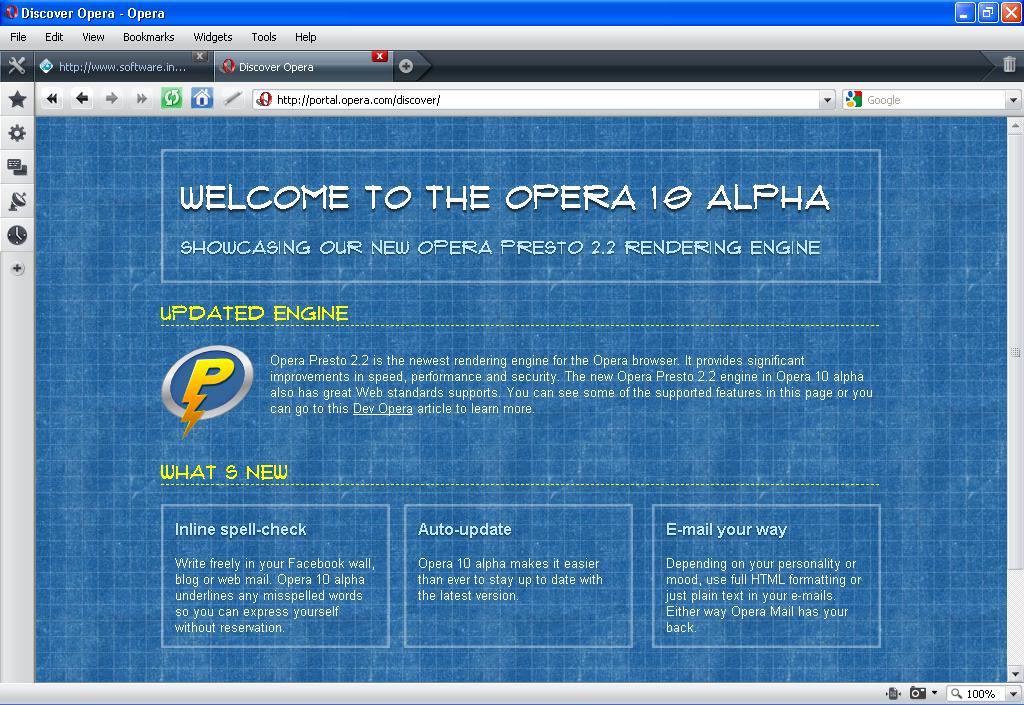The image size is (1024, 705).
Task: Go to the home page
Action: (201, 99)
